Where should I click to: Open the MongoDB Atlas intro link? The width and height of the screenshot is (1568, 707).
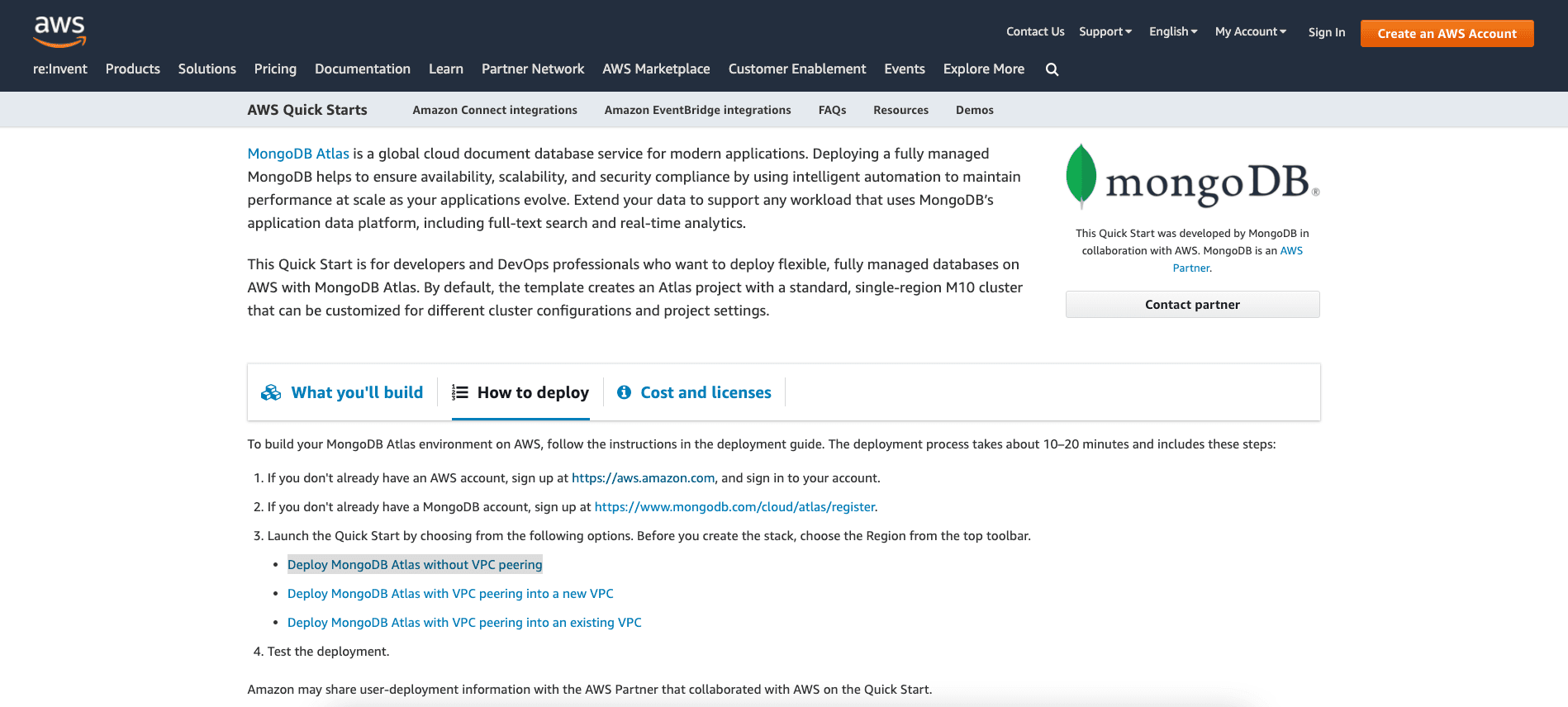[x=298, y=154]
